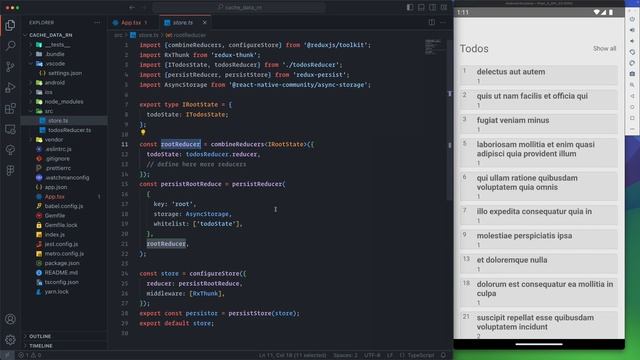Screen dimensions: 640x360
Task: Click the remote window status bar icon
Action: tap(7, 355)
